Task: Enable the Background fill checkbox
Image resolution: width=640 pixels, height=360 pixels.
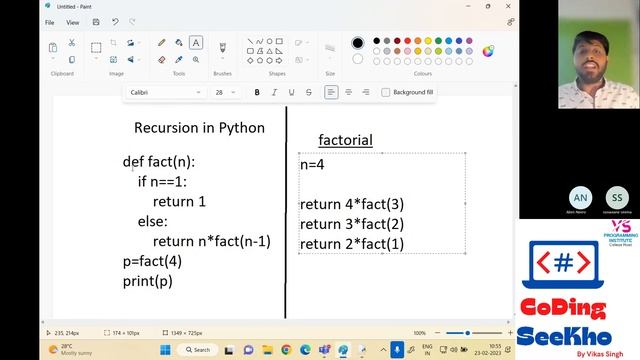Action: (x=385, y=92)
